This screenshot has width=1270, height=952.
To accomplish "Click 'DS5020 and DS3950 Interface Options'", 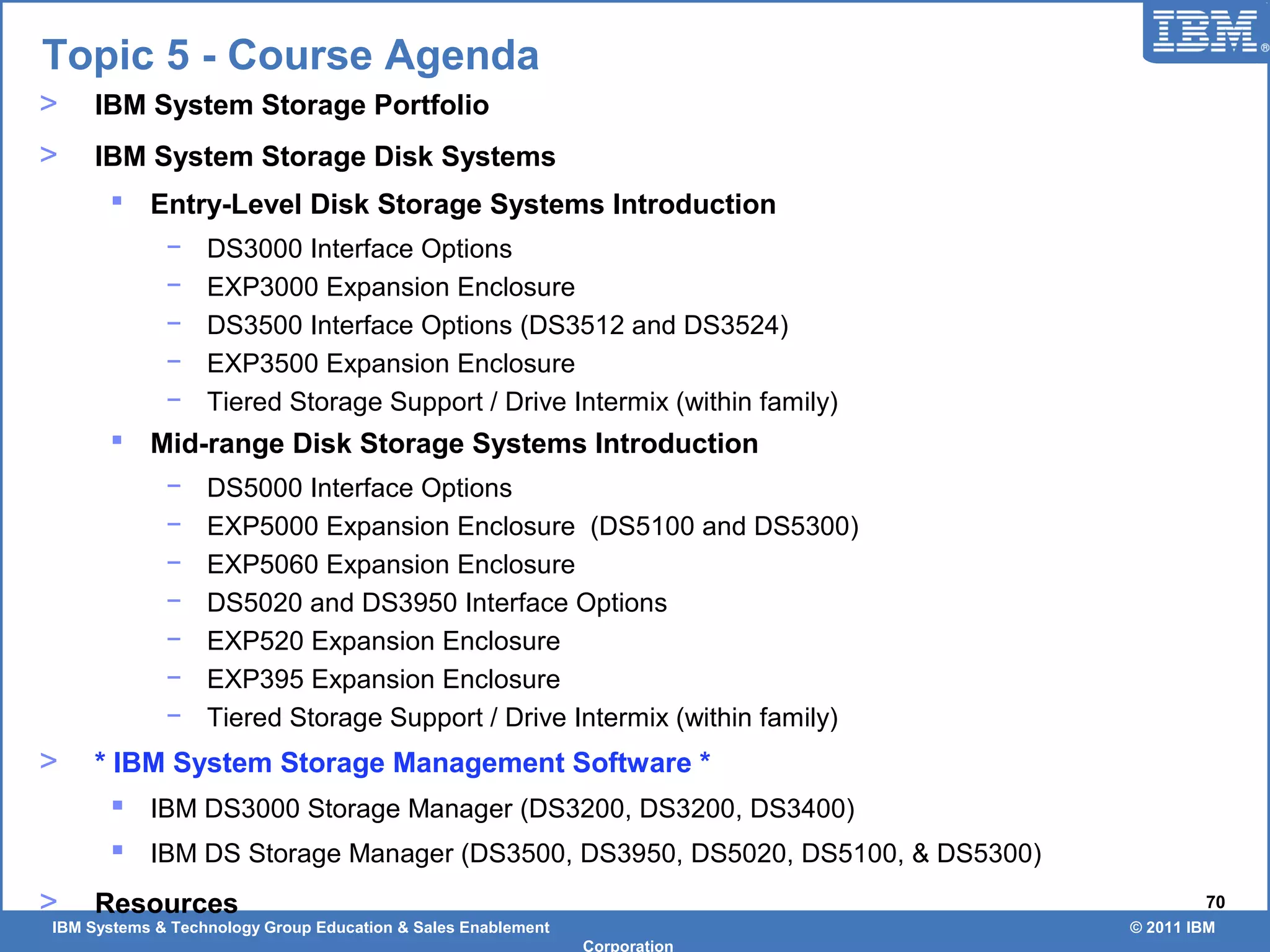I will pyautogui.click(x=437, y=603).
